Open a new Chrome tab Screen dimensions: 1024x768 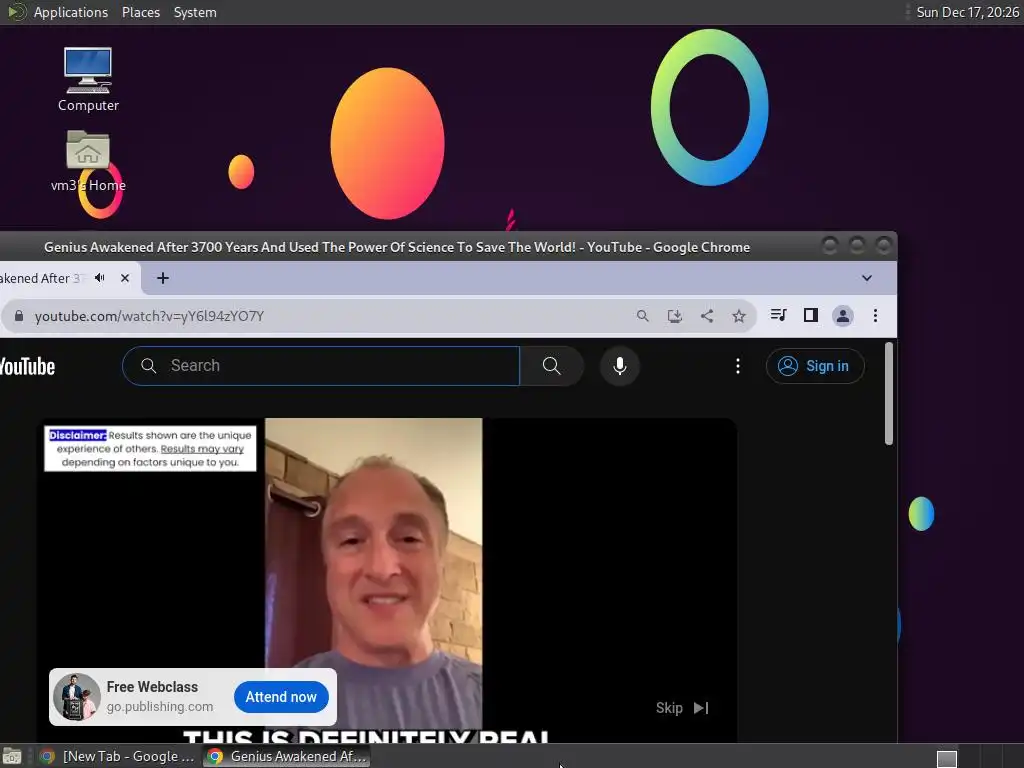click(x=163, y=278)
